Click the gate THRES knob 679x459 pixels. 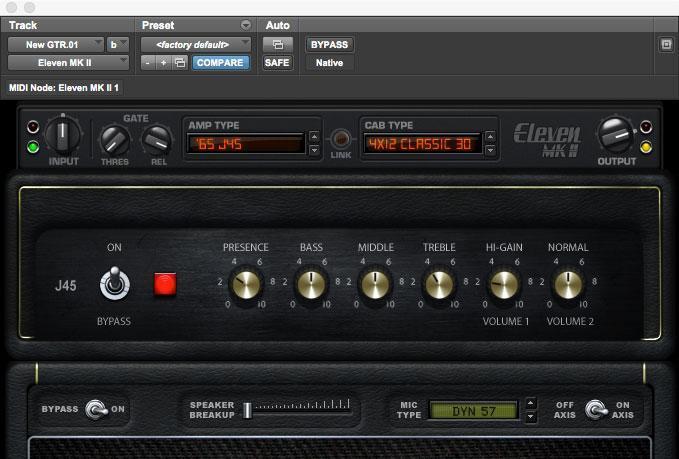115,140
